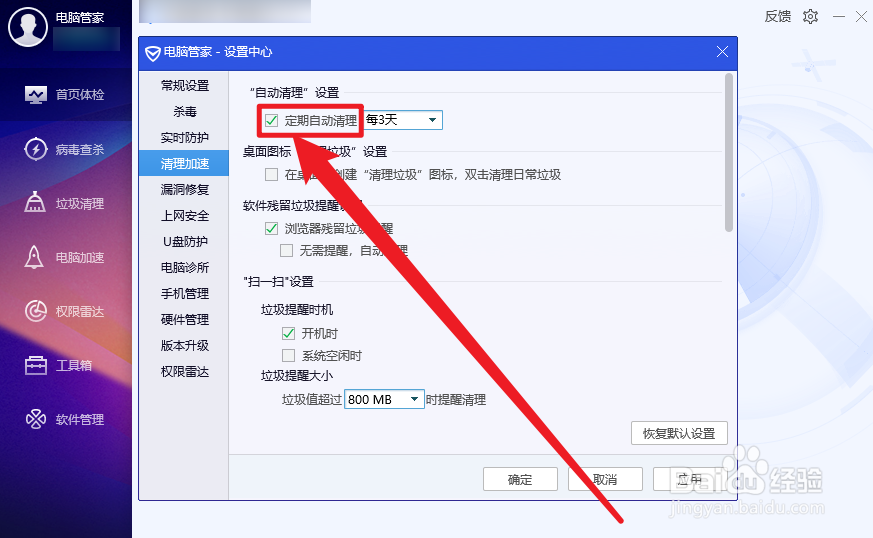The width and height of the screenshot is (873, 538).
Task: Select 清理加速 settings tab
Action: pos(184,163)
